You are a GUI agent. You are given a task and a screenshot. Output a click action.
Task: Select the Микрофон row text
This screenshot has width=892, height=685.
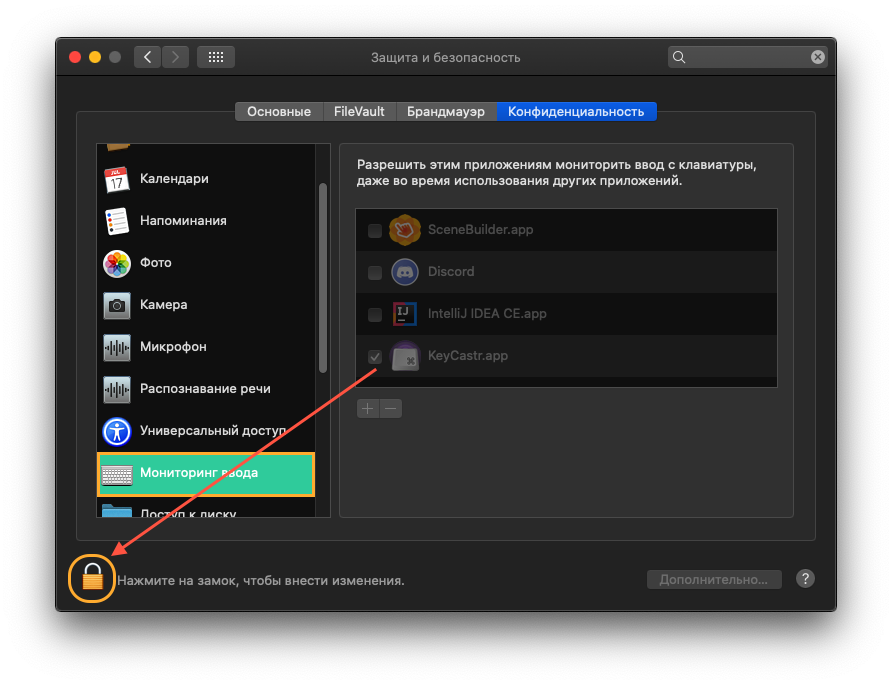[174, 347]
